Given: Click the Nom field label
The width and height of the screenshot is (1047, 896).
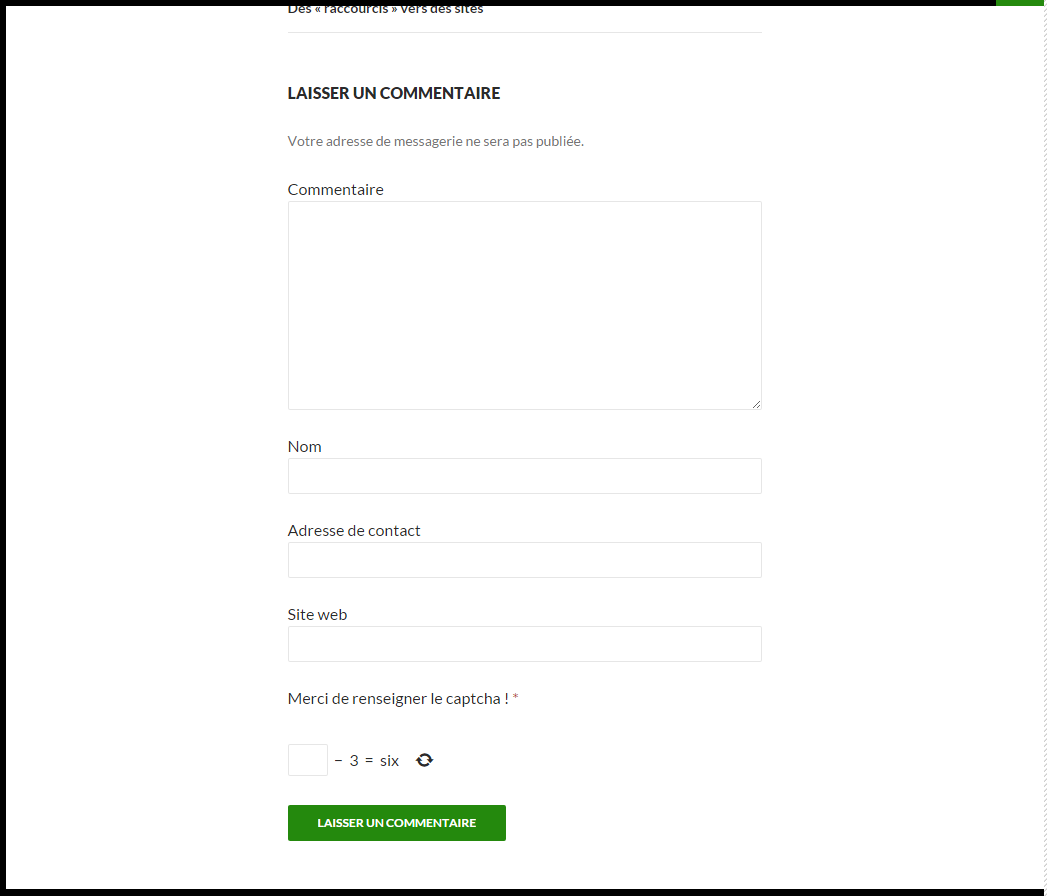Looking at the screenshot, I should [304, 446].
